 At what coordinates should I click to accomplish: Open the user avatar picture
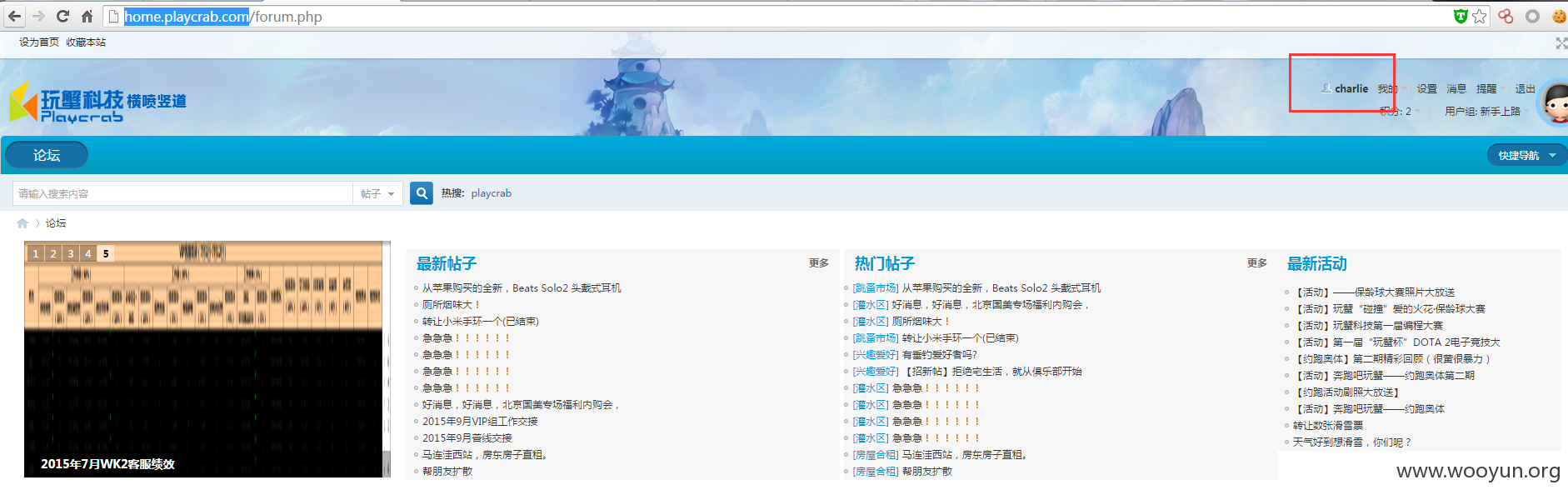(1553, 102)
